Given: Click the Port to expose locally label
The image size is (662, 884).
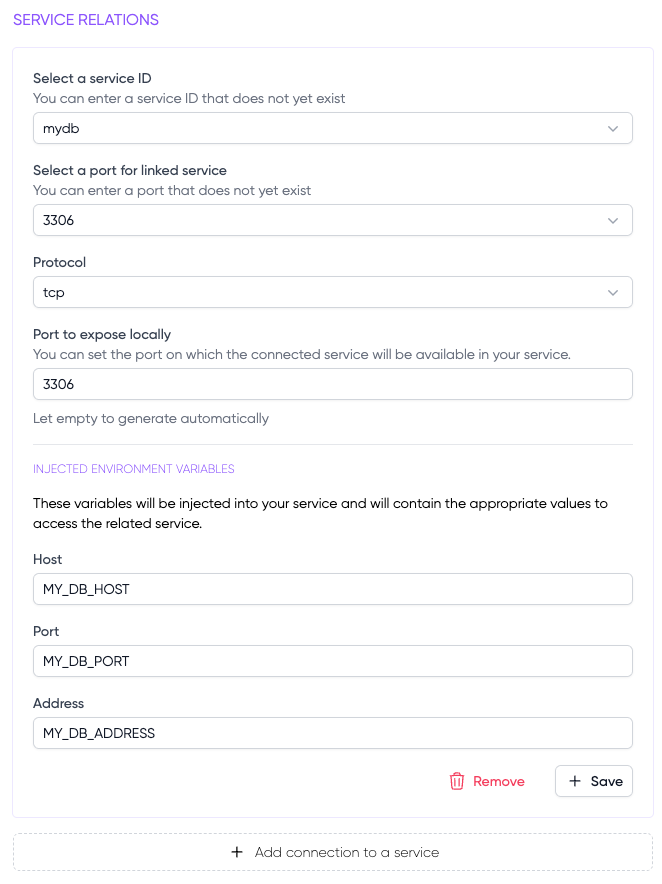Looking at the screenshot, I should [102, 334].
